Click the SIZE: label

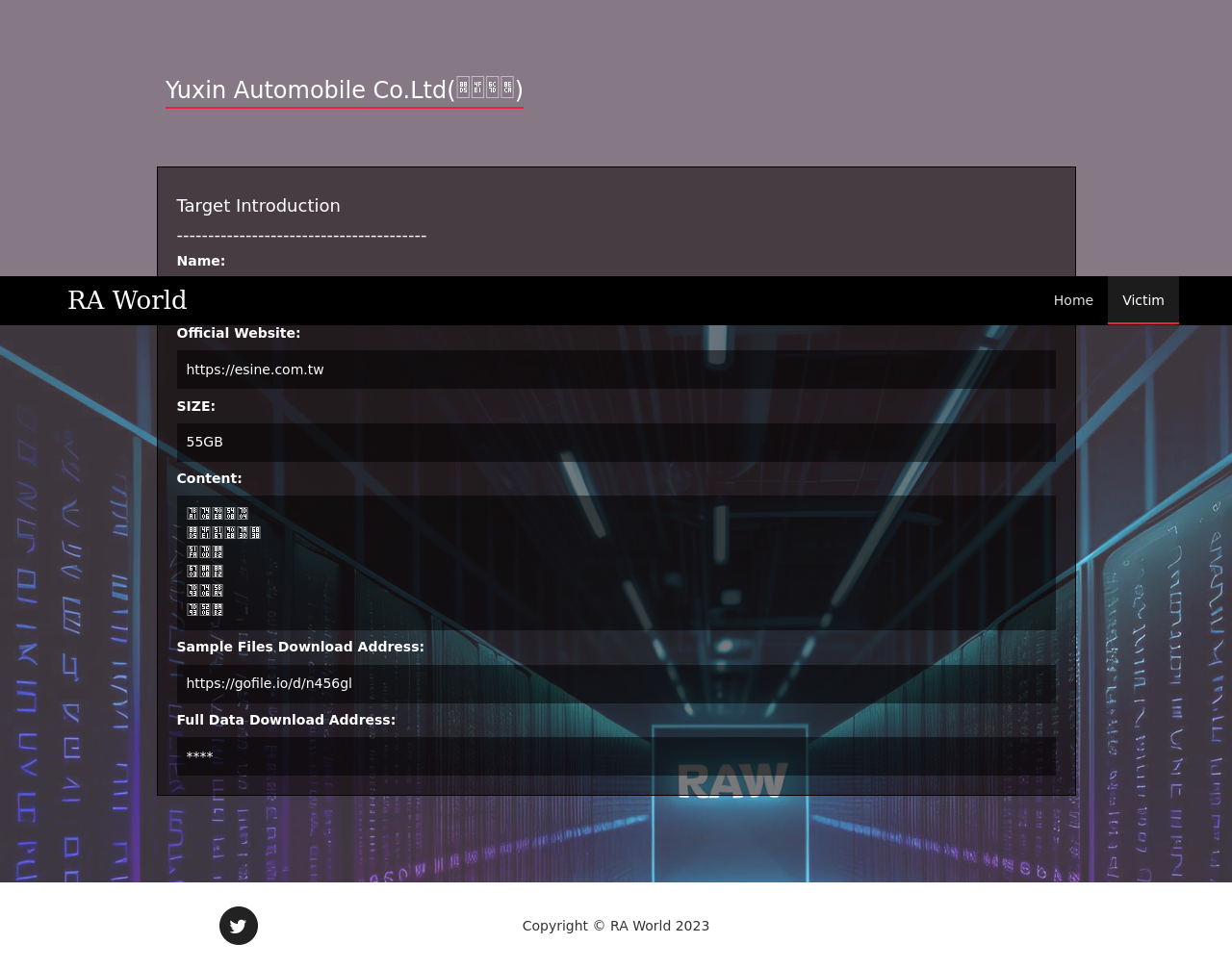196,406
